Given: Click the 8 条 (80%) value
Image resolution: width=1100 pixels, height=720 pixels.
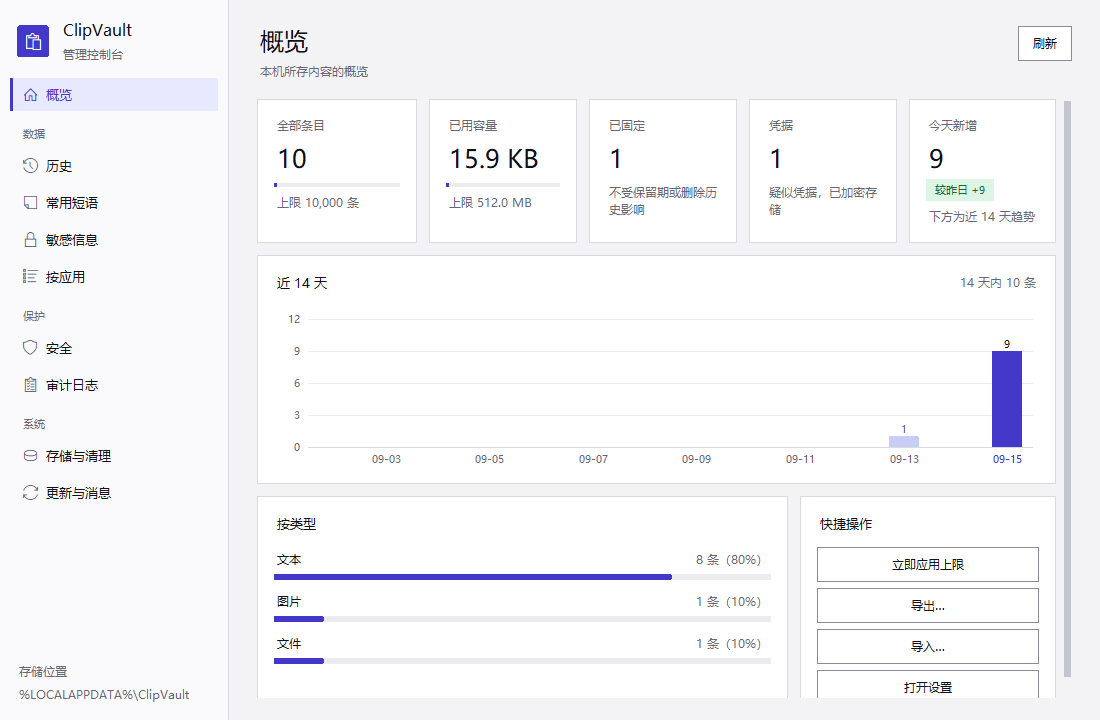Looking at the screenshot, I should click(x=728, y=560).
